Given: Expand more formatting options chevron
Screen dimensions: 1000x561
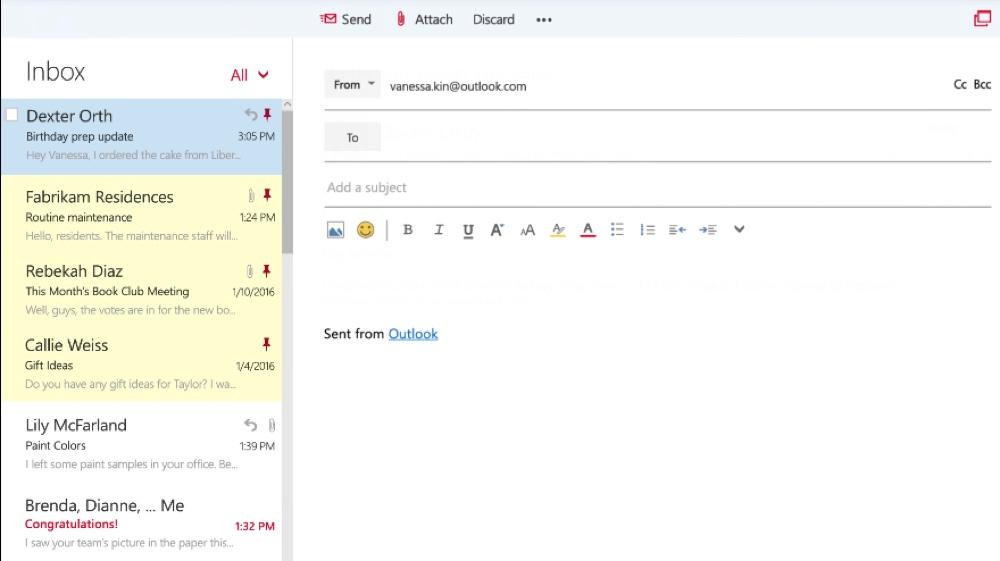Looking at the screenshot, I should [x=739, y=229].
